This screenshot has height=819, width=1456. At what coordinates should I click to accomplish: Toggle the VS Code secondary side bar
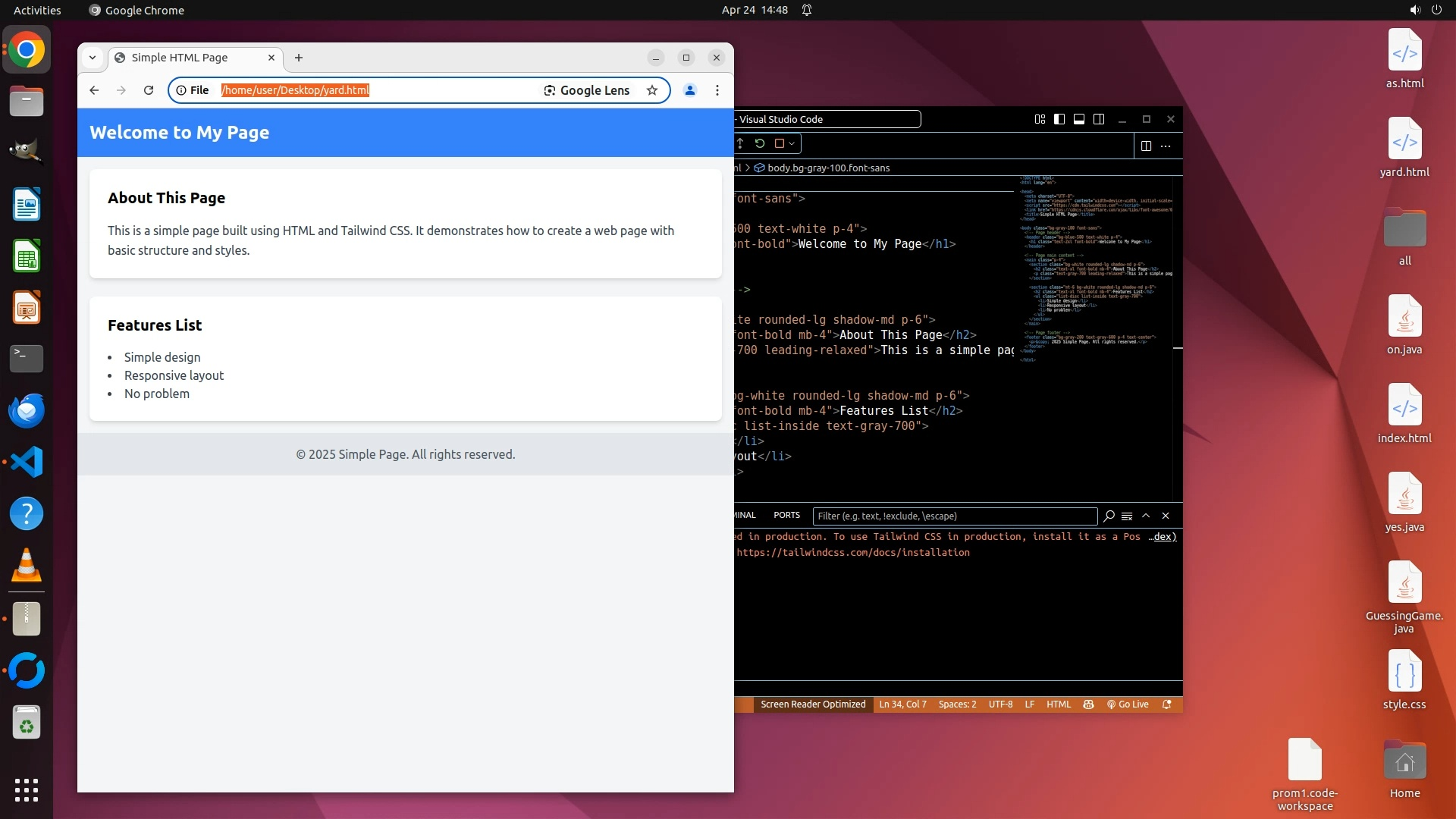click(x=1099, y=119)
